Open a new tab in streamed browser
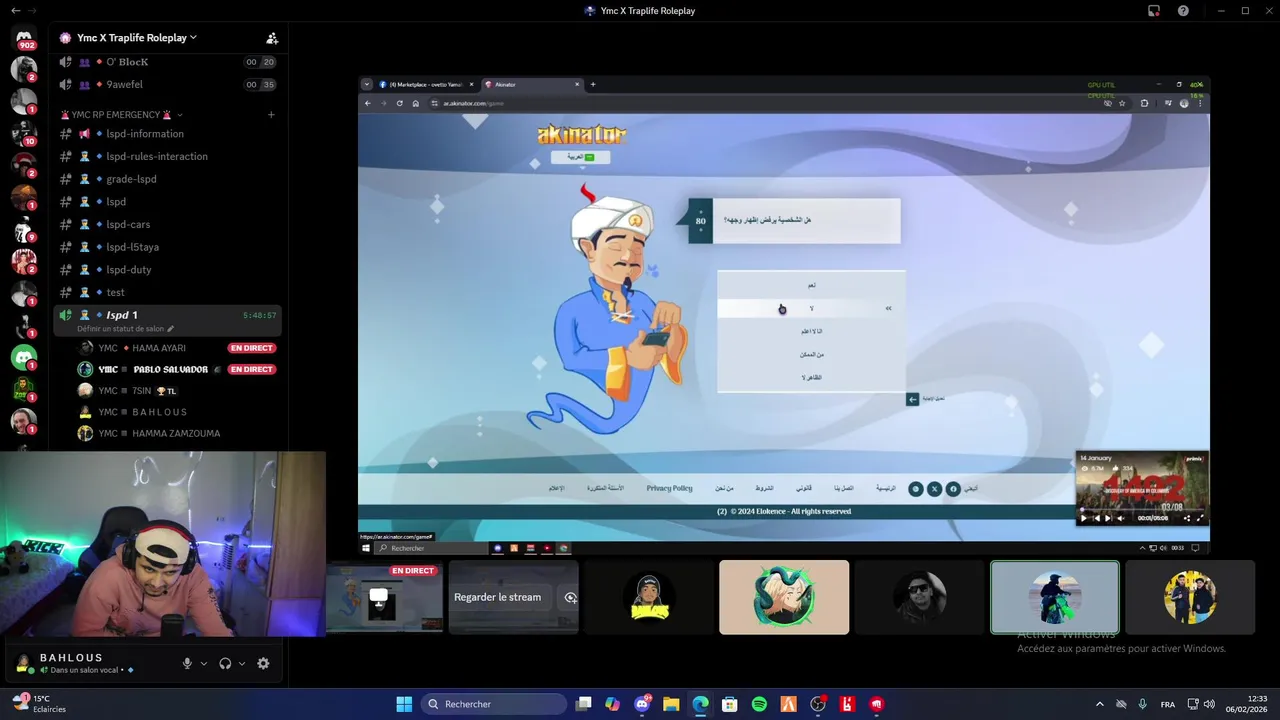 592,85
